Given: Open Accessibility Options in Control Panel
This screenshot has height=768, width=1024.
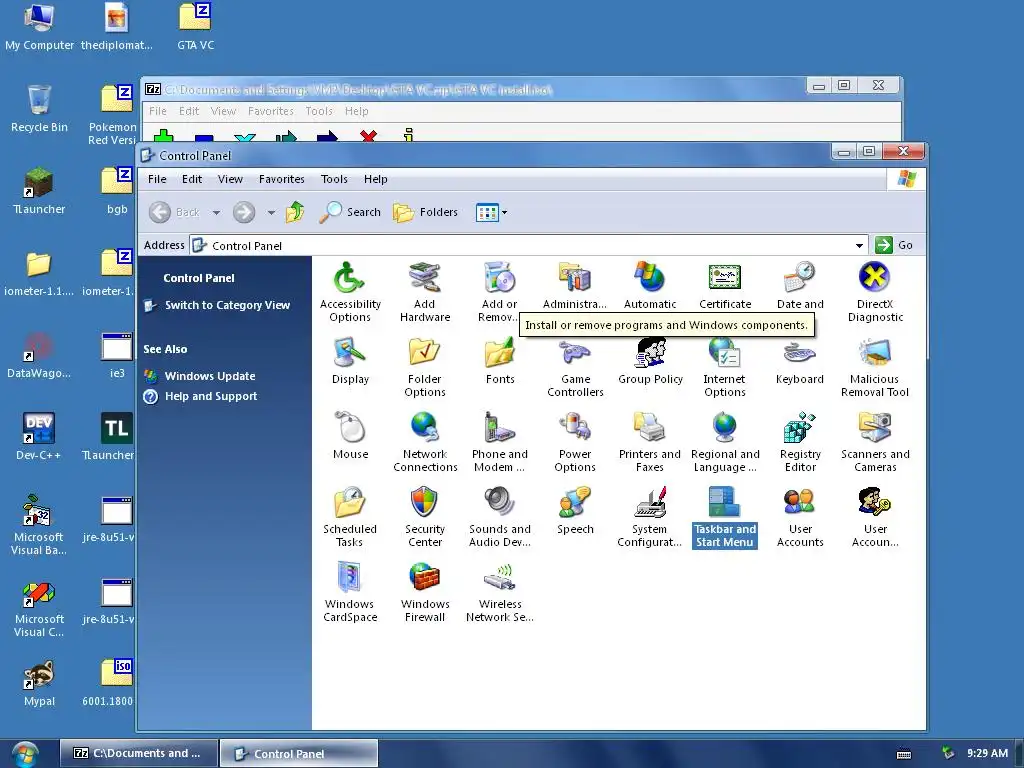Looking at the screenshot, I should coord(350,292).
